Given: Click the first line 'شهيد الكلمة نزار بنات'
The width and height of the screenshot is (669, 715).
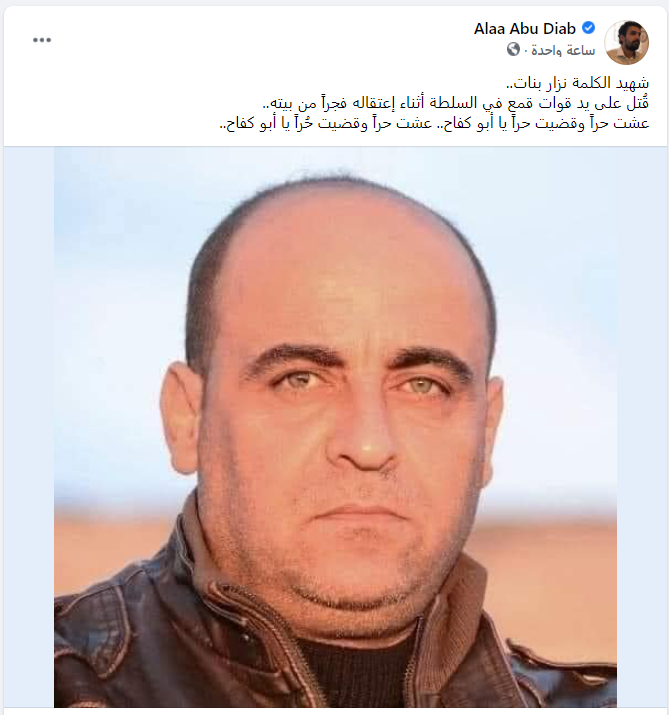Looking at the screenshot, I should [578, 83].
